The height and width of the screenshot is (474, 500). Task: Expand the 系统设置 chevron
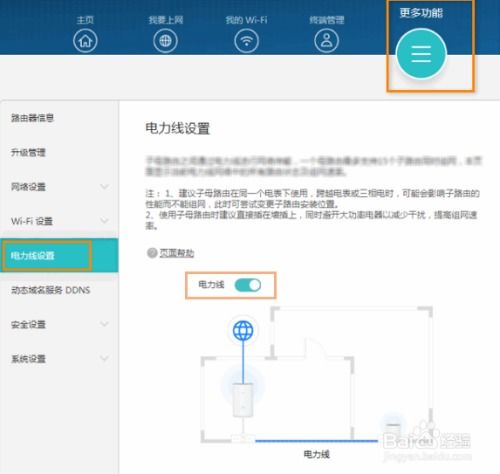click(104, 358)
